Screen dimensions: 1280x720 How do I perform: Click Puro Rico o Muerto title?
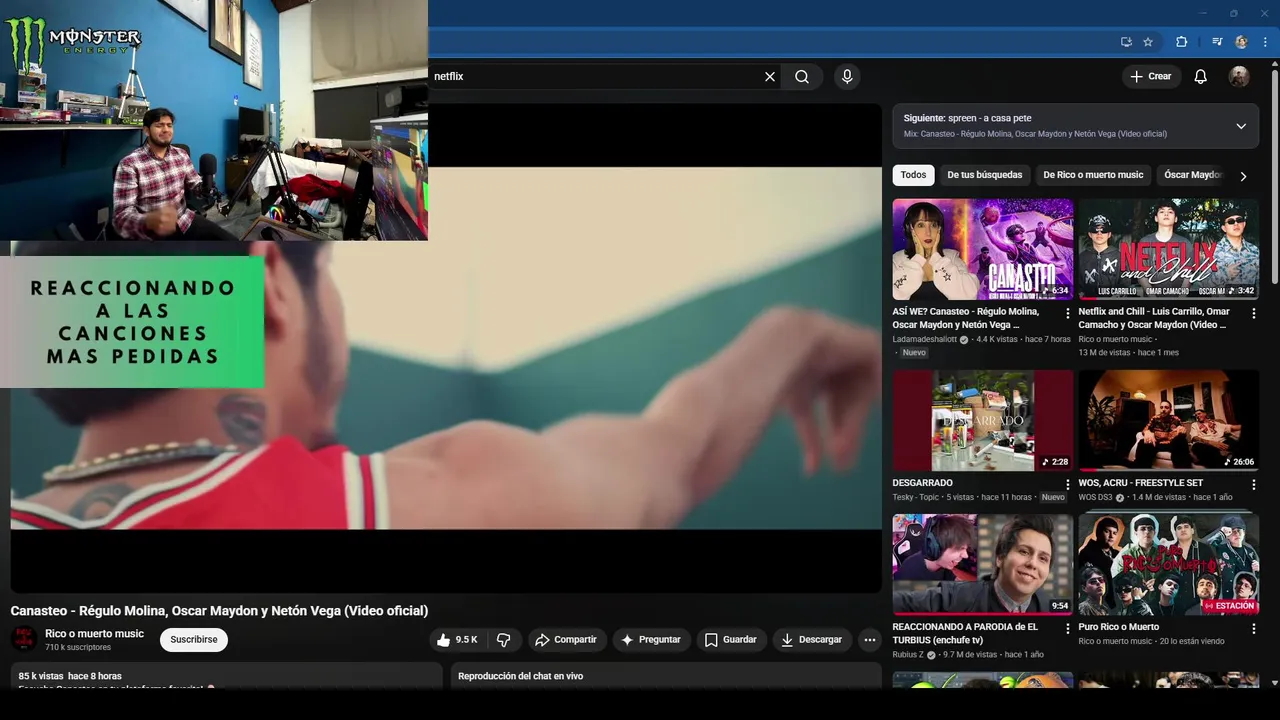point(1119,627)
